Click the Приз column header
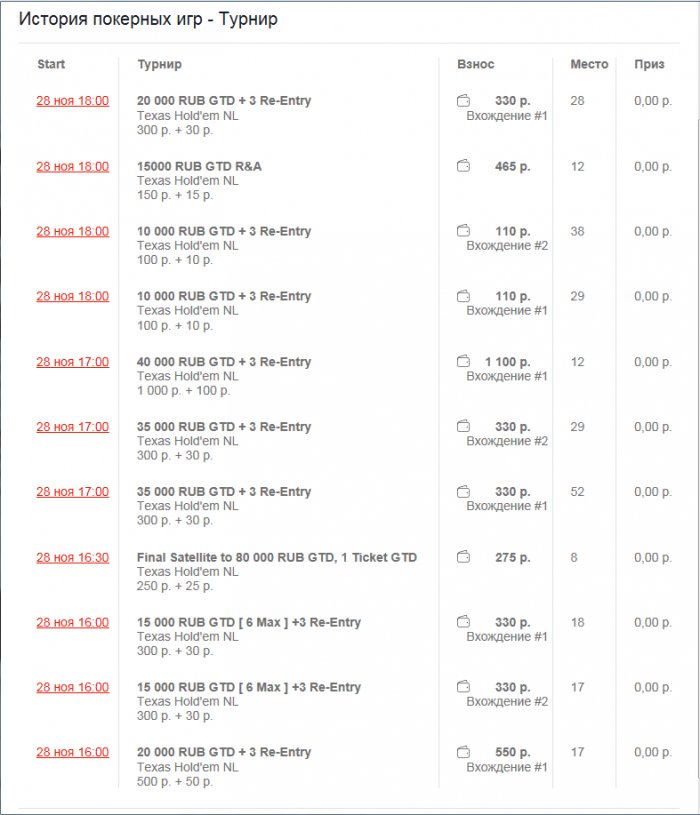 coord(649,64)
